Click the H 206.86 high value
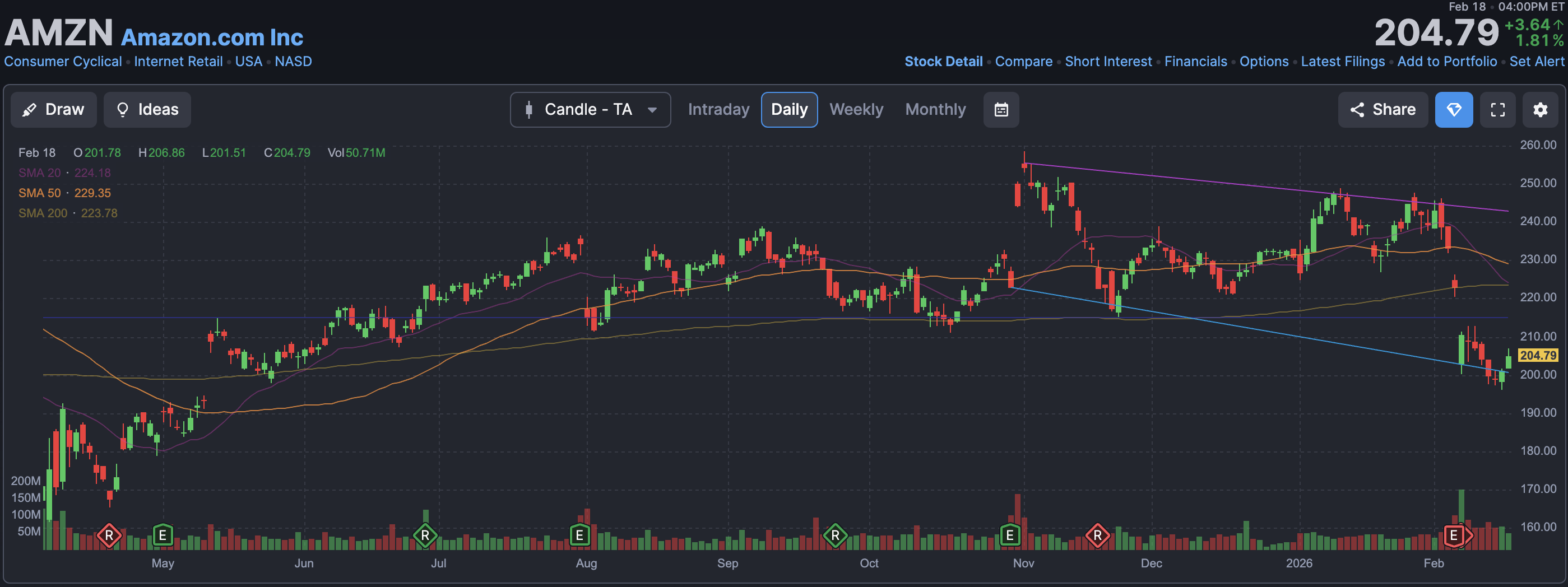This screenshot has width=1568, height=587. (161, 153)
